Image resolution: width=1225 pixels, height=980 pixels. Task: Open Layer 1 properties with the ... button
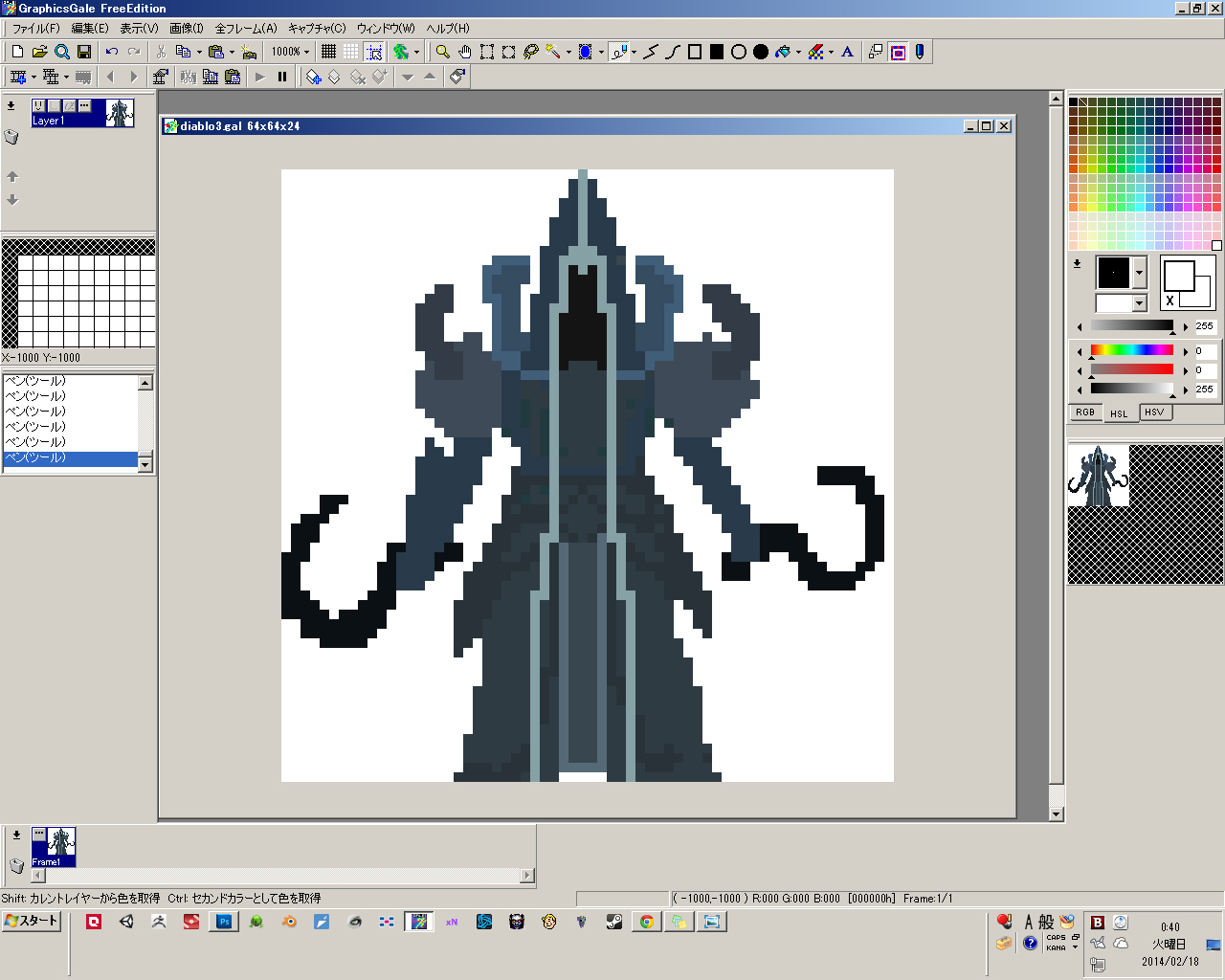(x=85, y=105)
